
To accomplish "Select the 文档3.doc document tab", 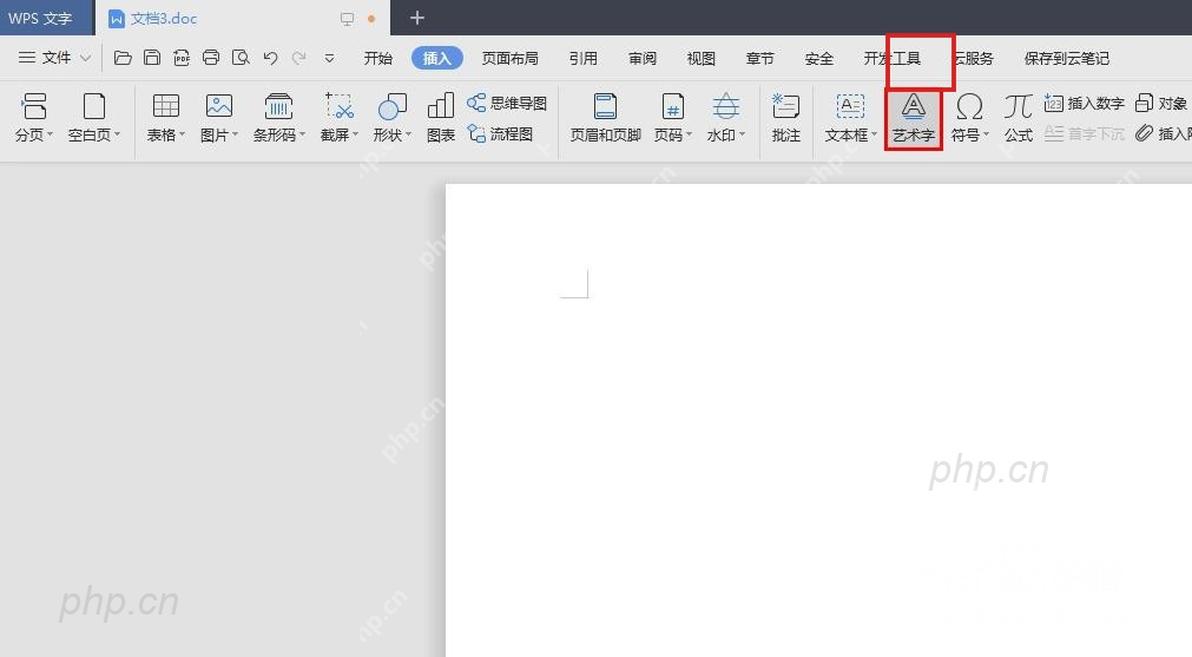I will pos(243,18).
